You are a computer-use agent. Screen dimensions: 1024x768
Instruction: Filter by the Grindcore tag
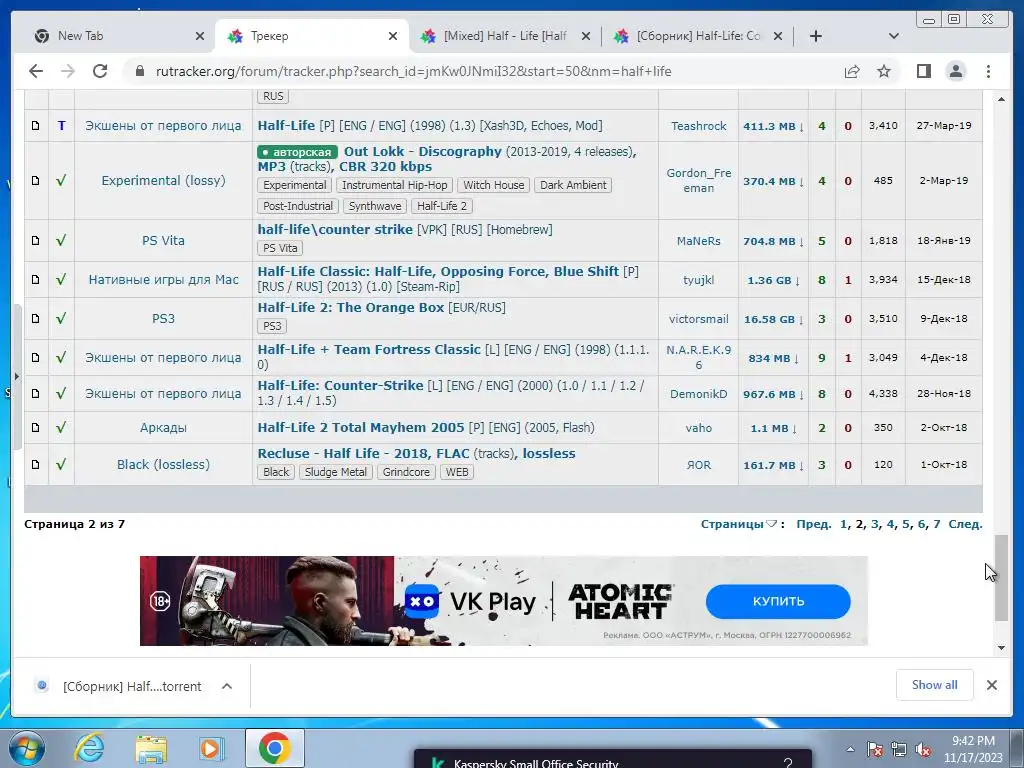[x=406, y=472]
